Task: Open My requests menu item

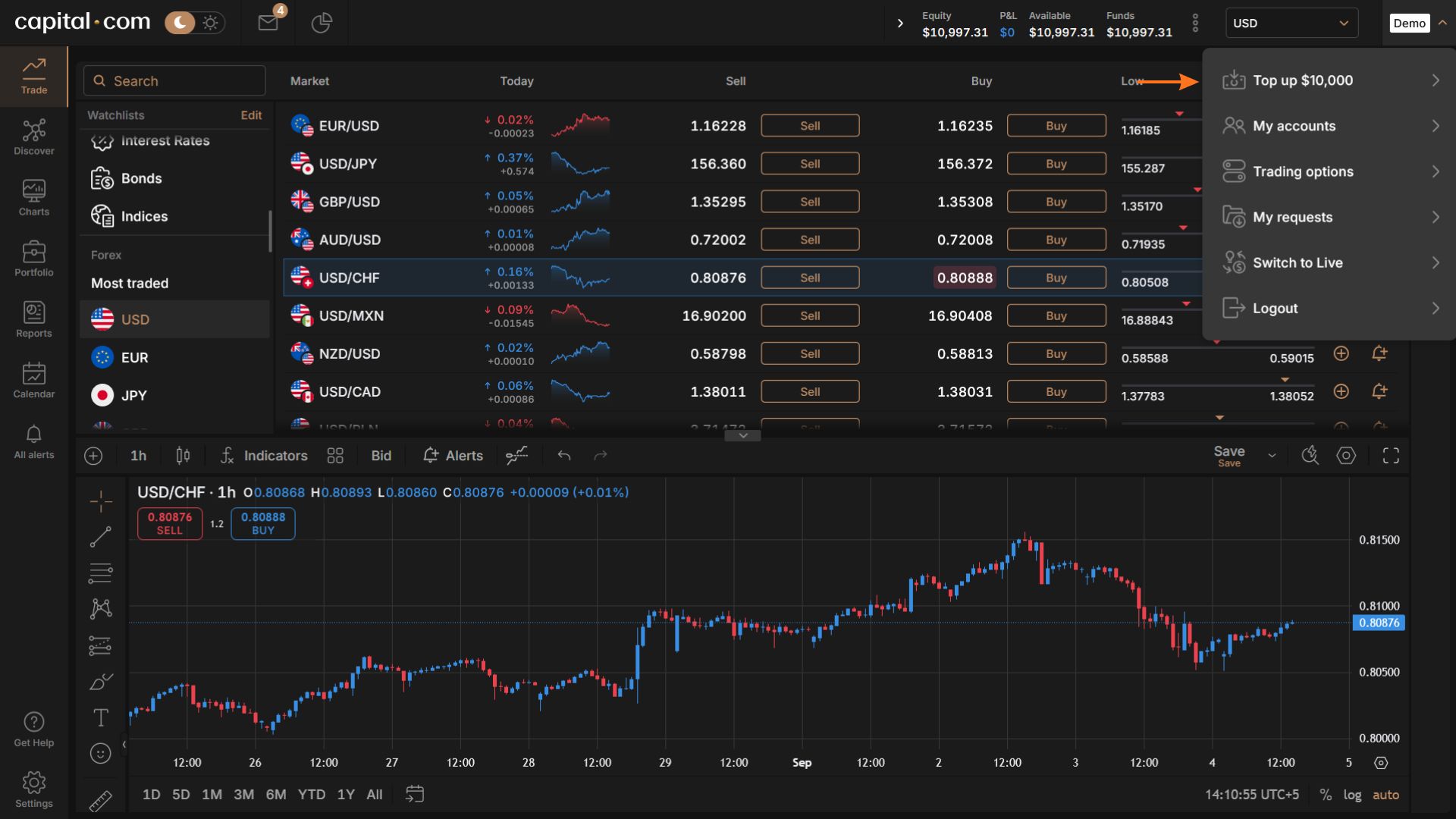Action: tap(1329, 217)
